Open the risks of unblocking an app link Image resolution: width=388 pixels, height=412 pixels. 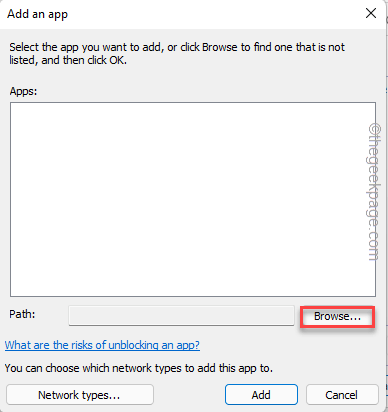point(102,345)
